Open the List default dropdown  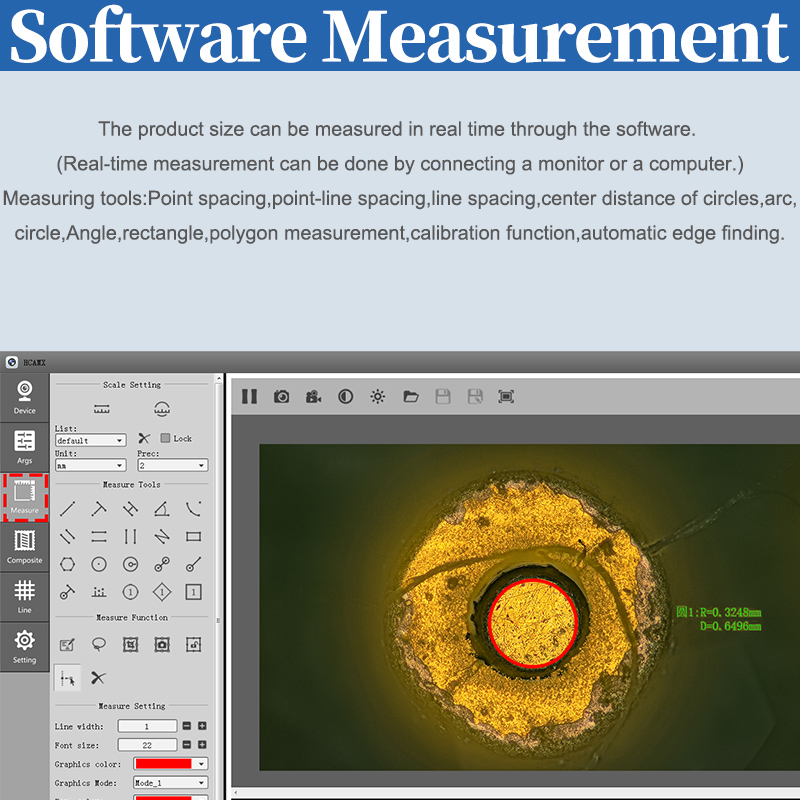(90, 440)
